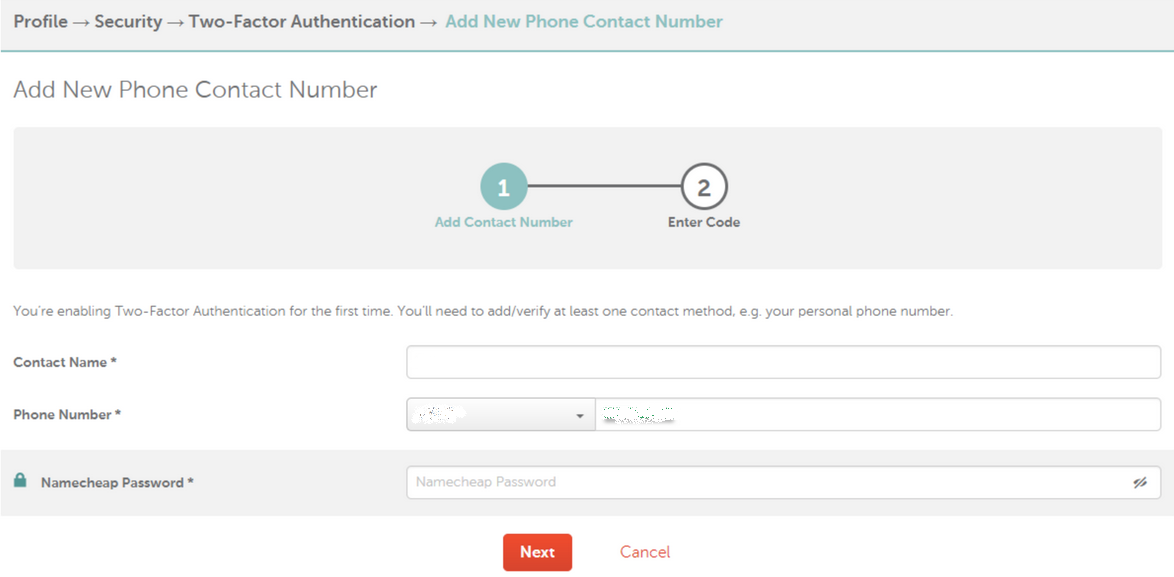Click the Contact Name label

(x=65, y=362)
